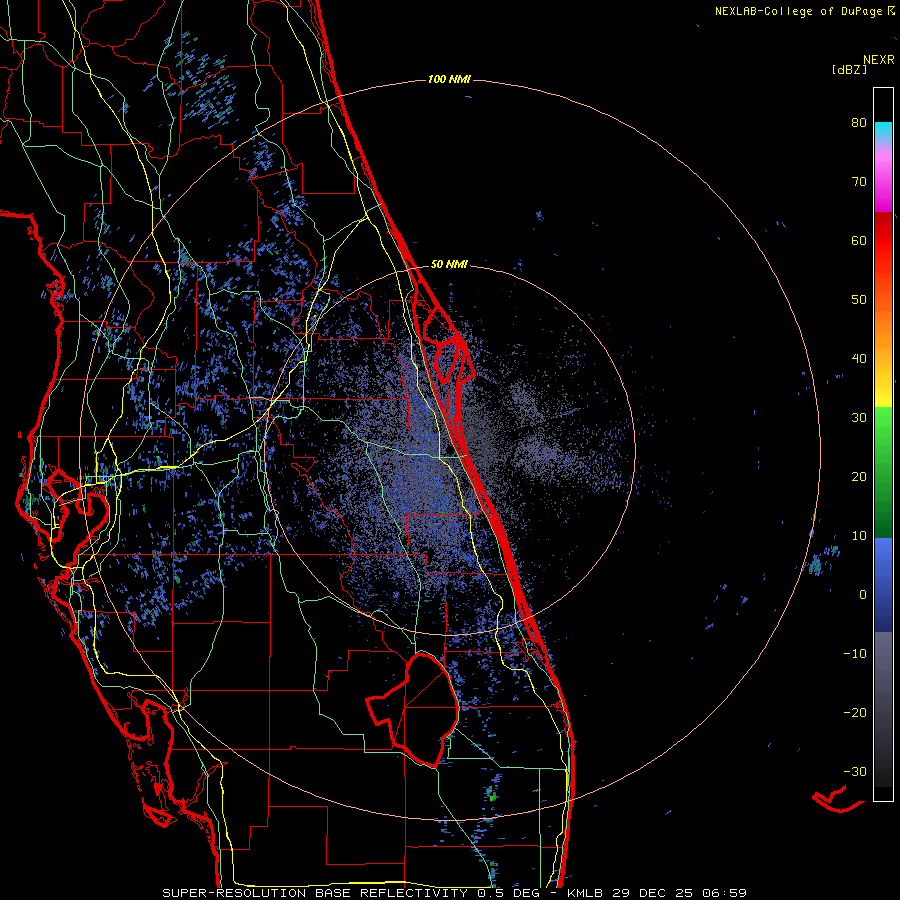Click the 30 value on dBZ scale
Image resolution: width=900 pixels, height=900 pixels.
pyautogui.click(x=859, y=417)
